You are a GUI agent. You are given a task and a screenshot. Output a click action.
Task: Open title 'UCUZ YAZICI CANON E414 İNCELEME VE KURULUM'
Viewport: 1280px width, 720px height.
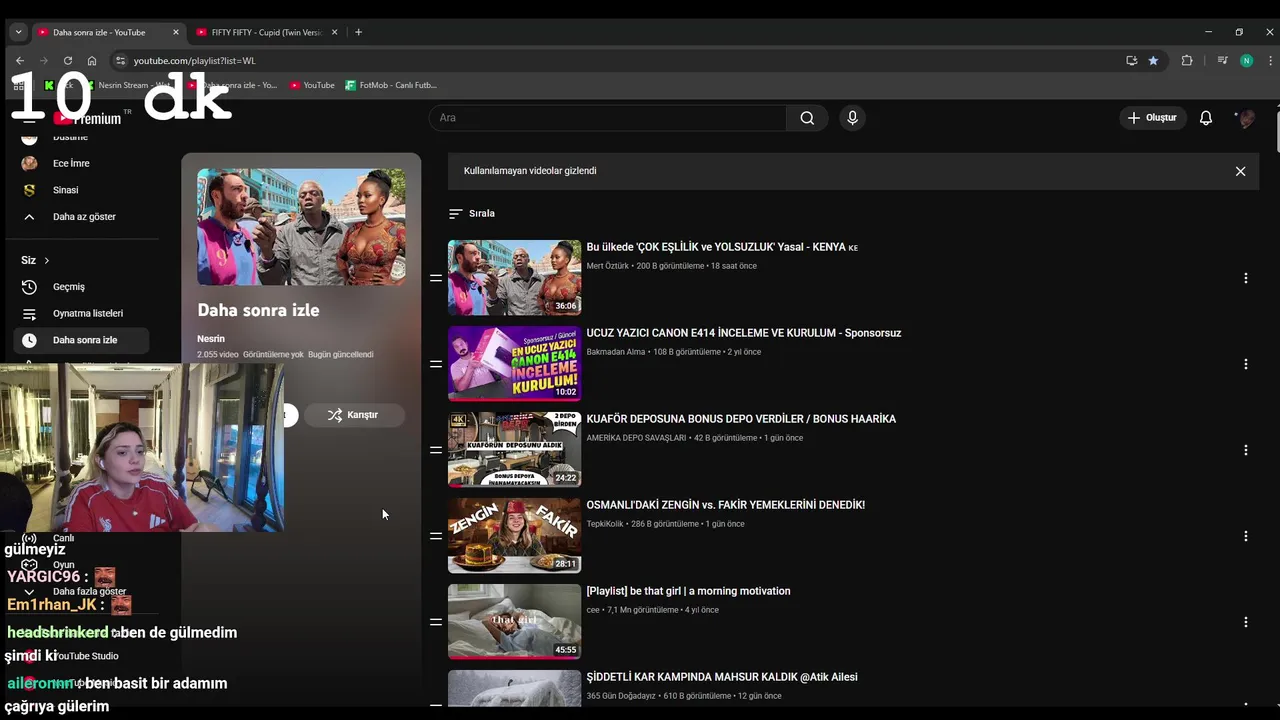[x=744, y=333]
